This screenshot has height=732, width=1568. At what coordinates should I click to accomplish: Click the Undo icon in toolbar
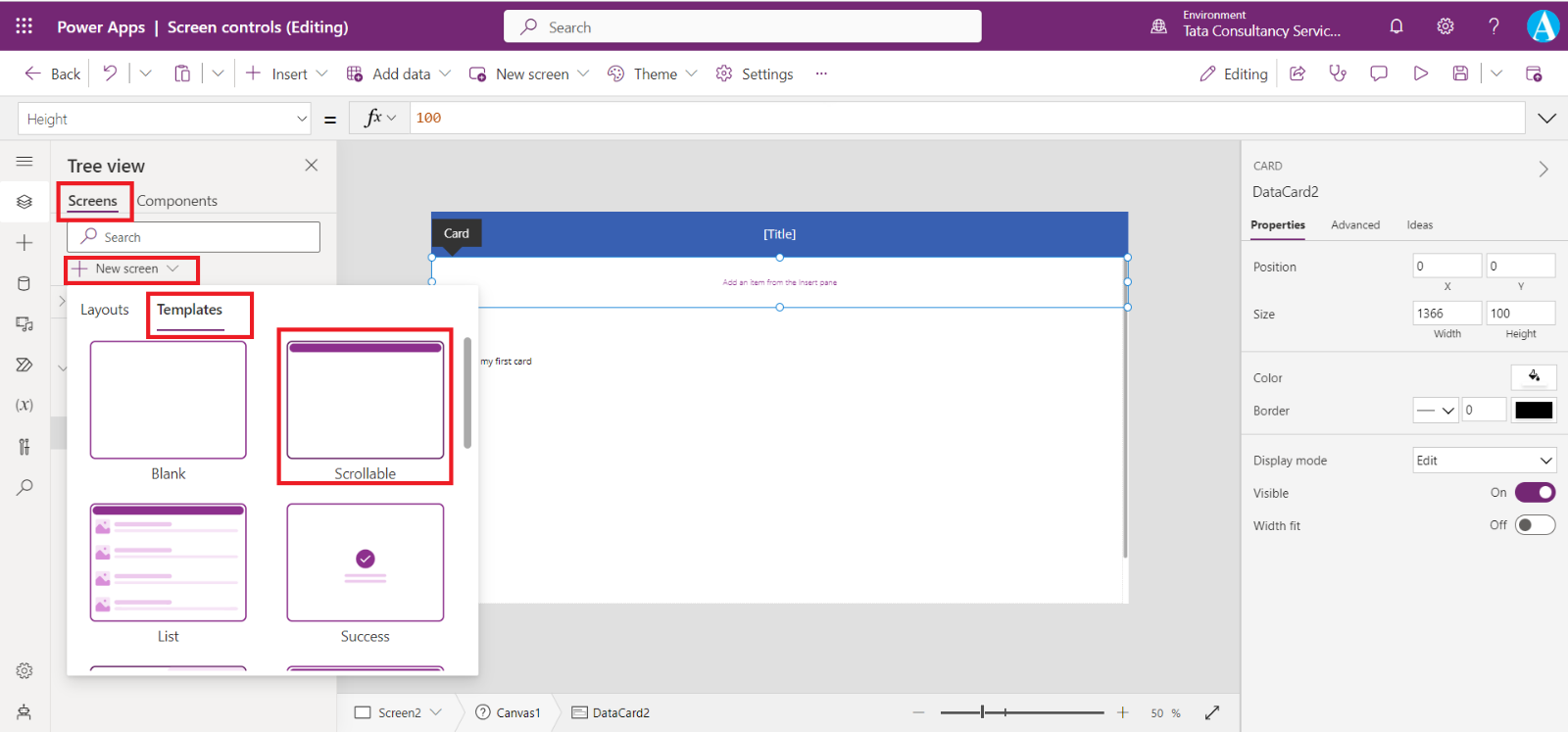click(x=110, y=73)
